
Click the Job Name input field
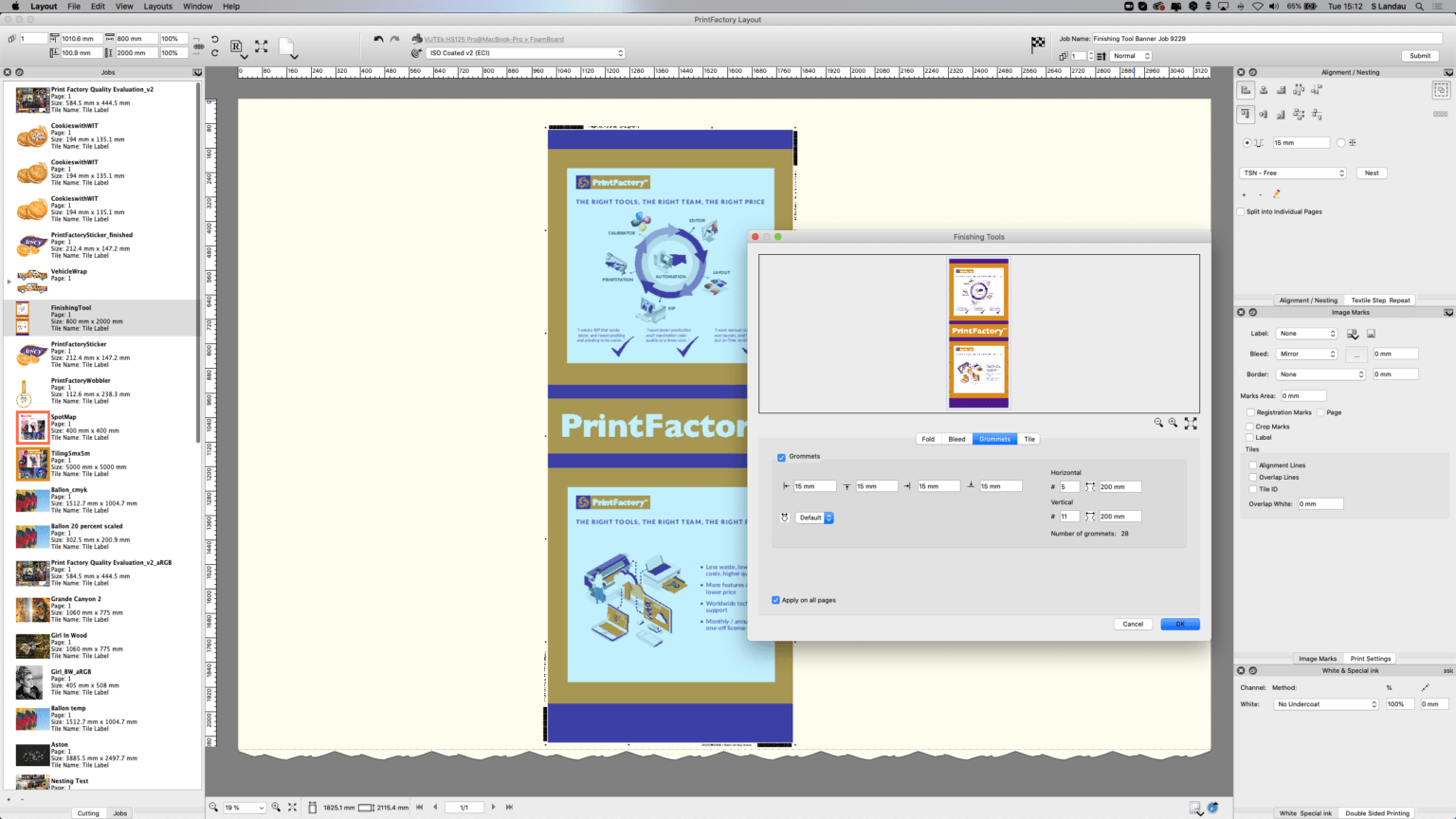pos(1266,39)
